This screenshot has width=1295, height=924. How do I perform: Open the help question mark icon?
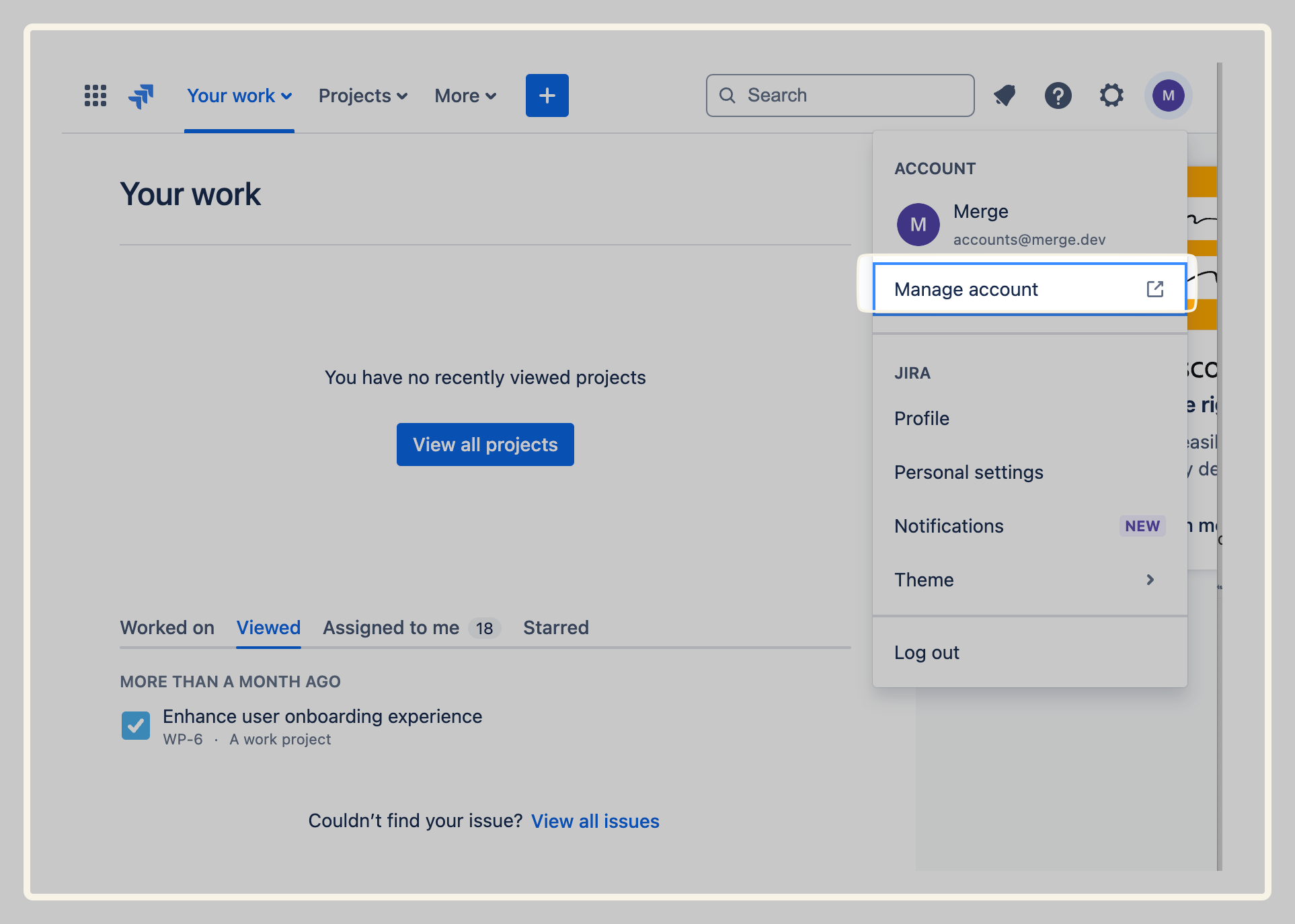[1058, 95]
